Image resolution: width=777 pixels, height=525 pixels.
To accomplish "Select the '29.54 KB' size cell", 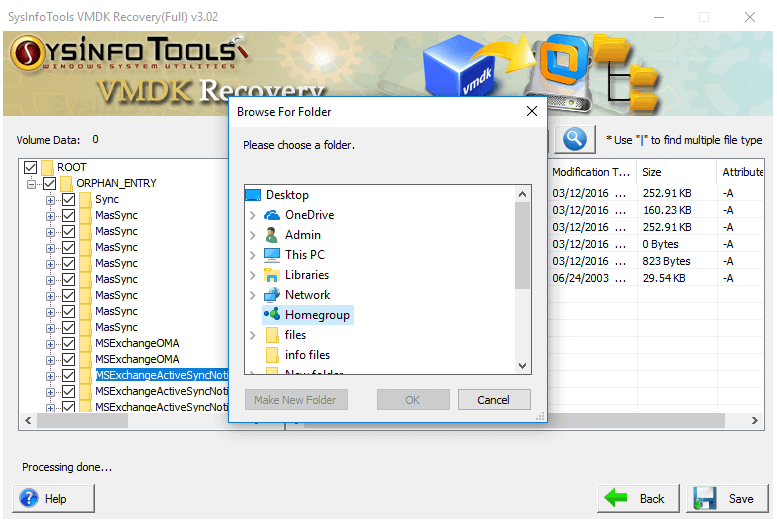I will (664, 278).
